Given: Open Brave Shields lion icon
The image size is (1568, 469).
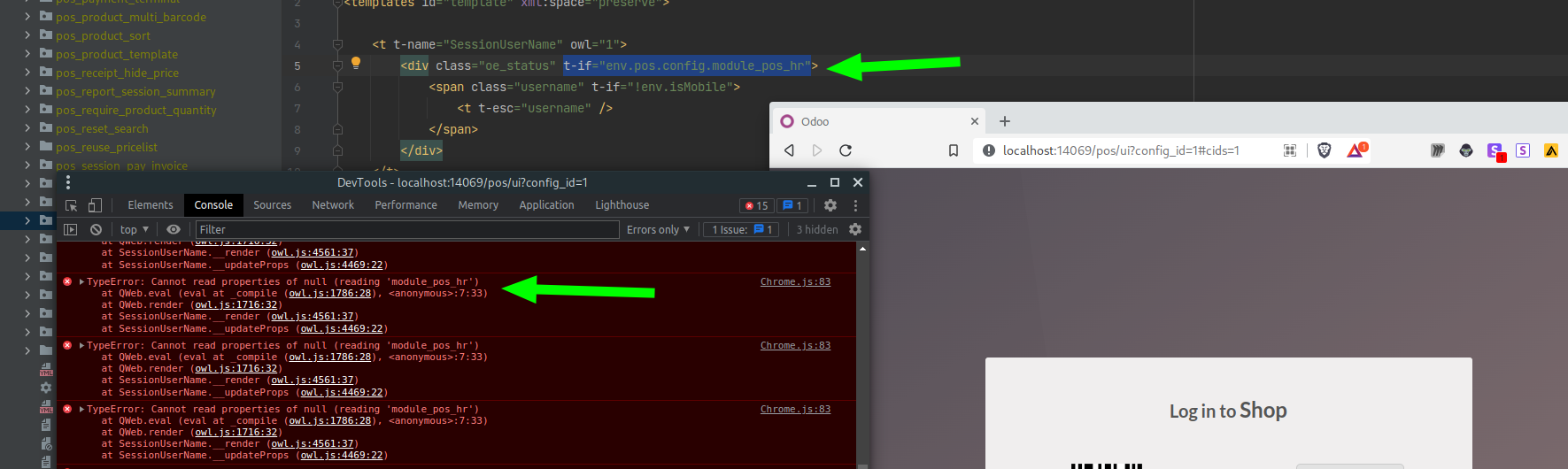Looking at the screenshot, I should (1325, 150).
